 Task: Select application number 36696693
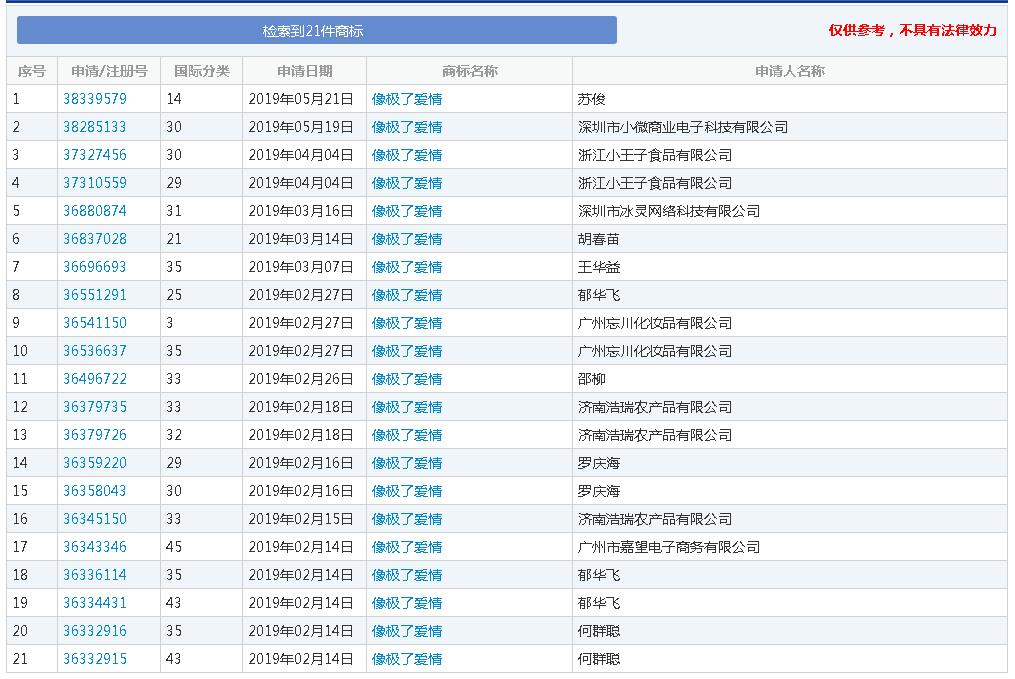[95, 267]
